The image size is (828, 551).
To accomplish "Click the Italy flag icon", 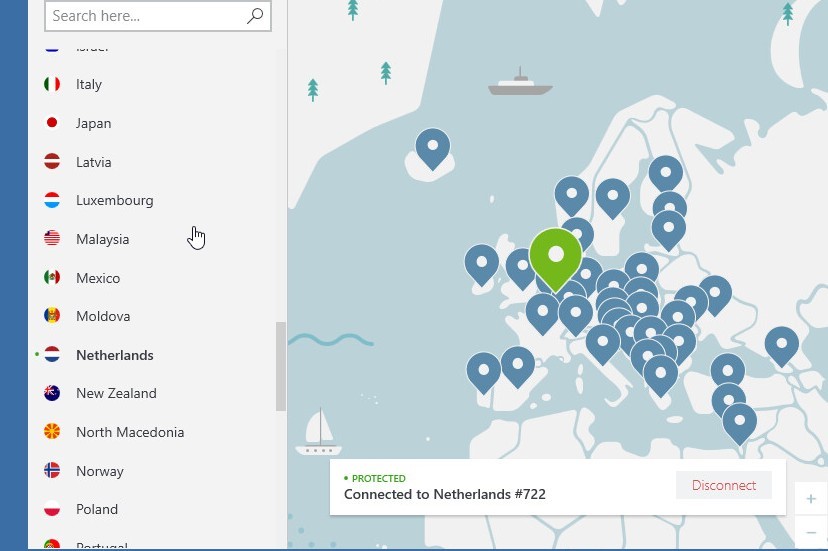I will (52, 85).
